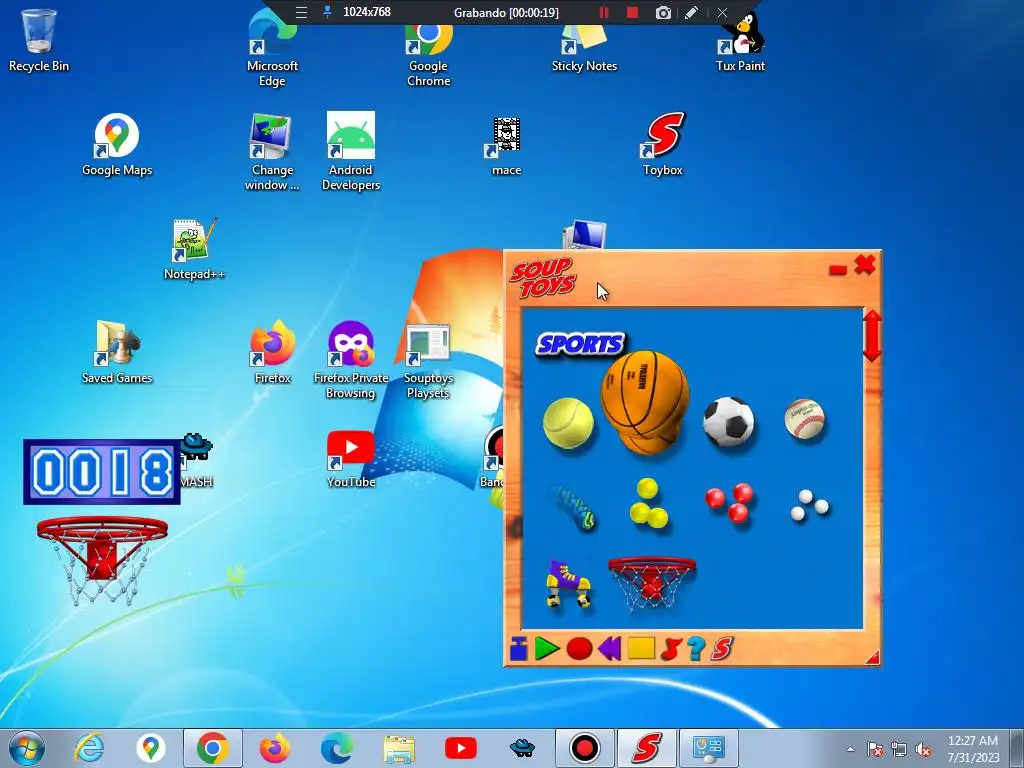Click the purple rewind arrows
The image size is (1024, 768).
(x=609, y=649)
